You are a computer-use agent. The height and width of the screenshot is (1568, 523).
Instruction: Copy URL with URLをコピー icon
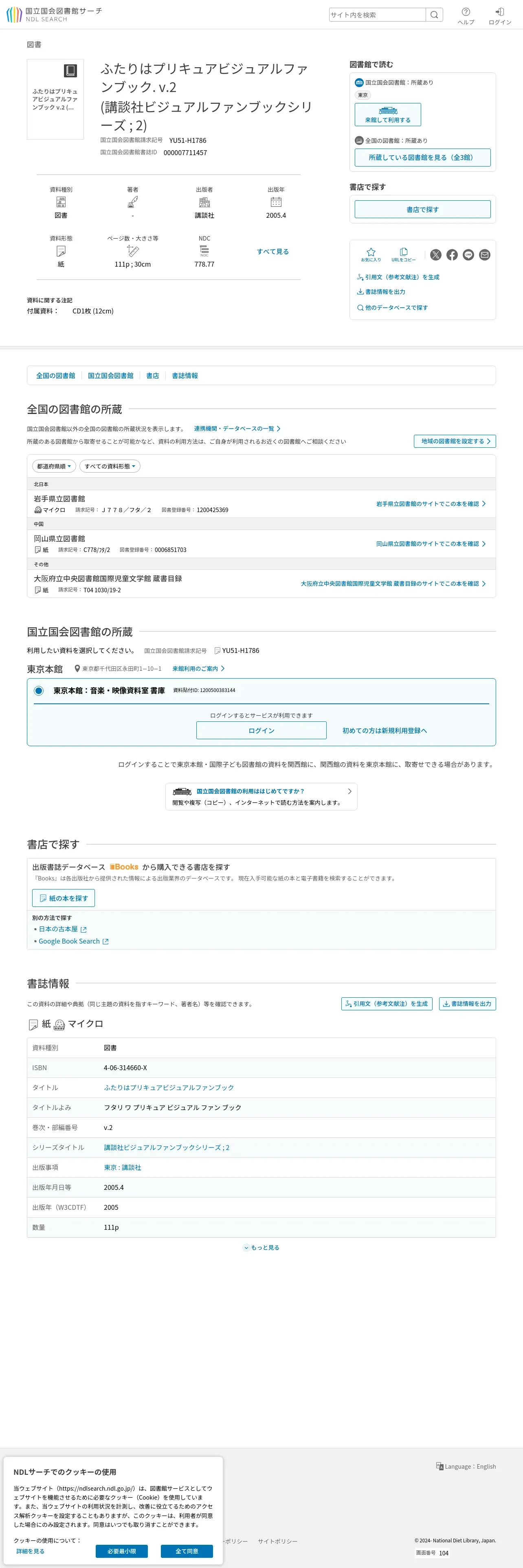[x=404, y=254]
